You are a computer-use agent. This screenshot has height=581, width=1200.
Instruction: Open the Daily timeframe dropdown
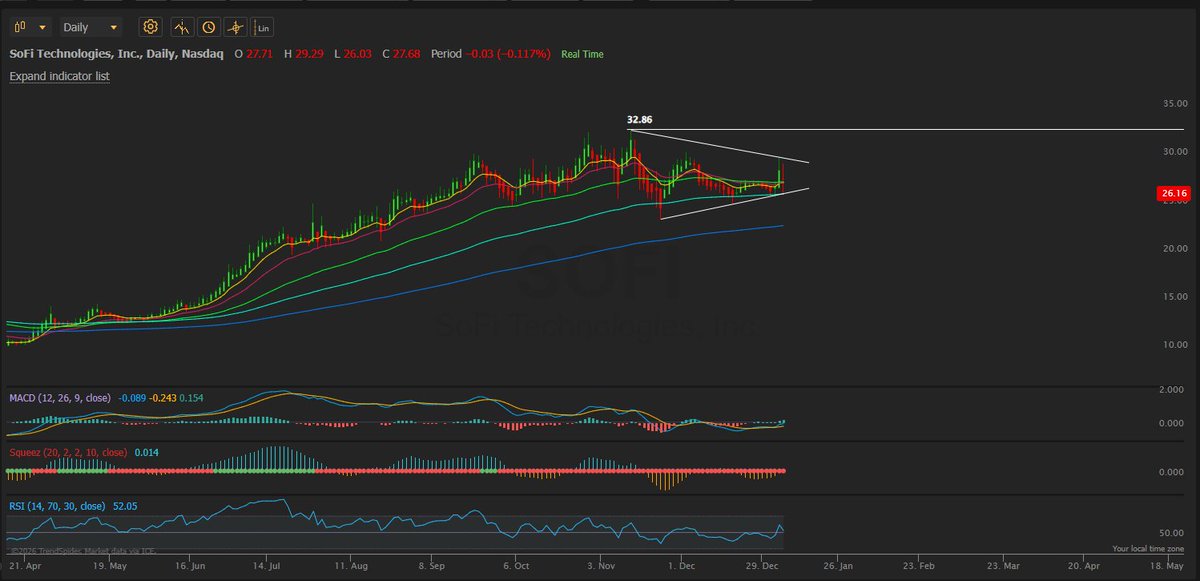pos(90,27)
